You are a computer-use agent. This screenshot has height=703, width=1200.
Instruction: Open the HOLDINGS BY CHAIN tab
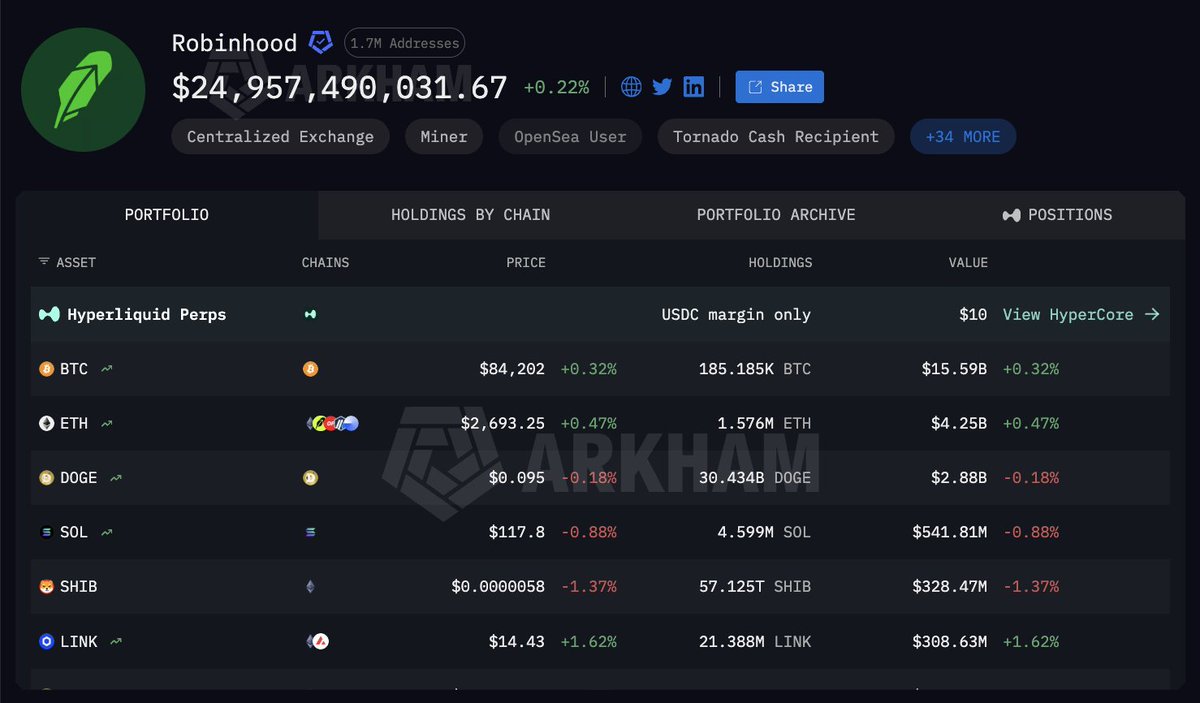(470, 215)
